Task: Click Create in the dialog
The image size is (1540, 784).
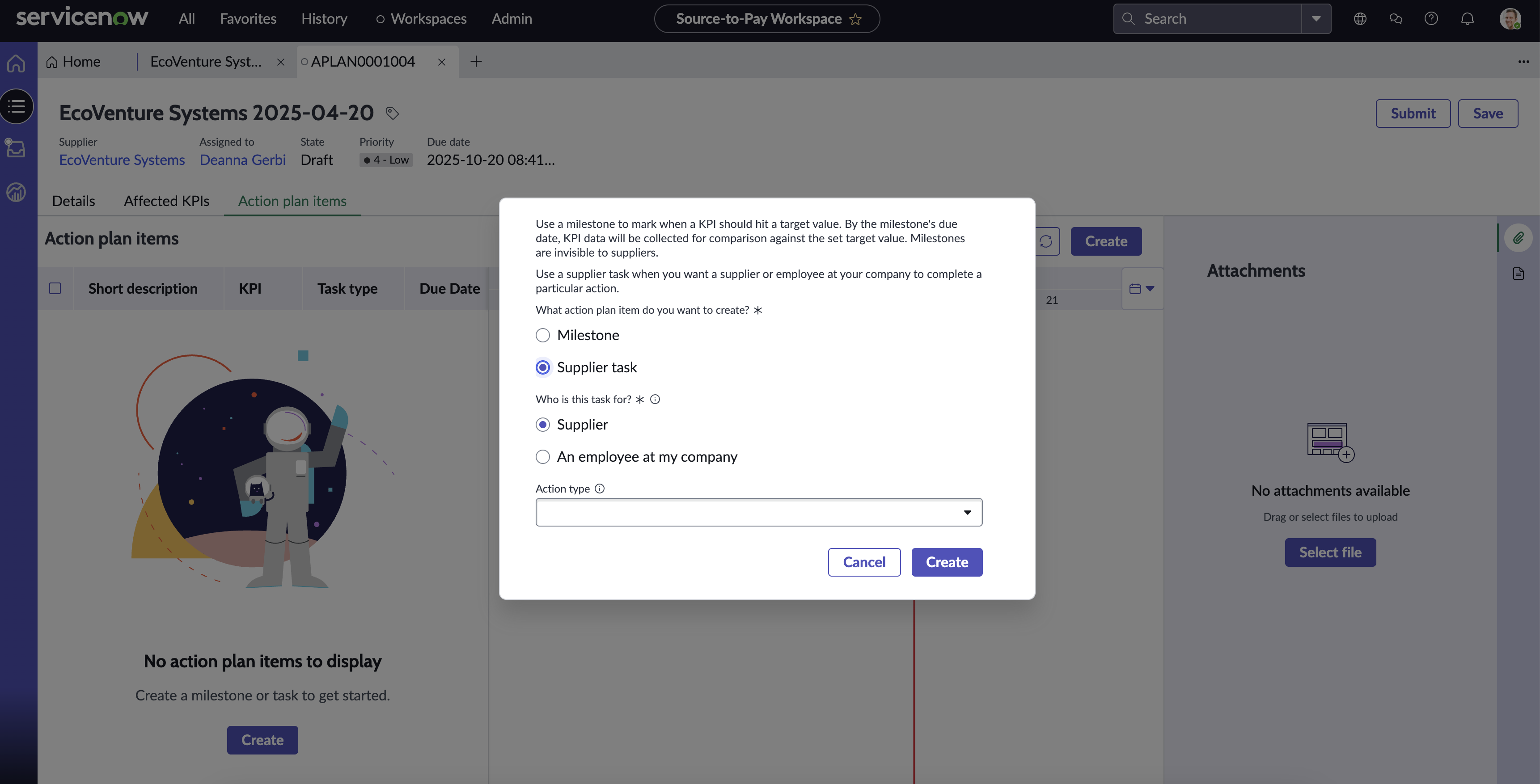Action: [947, 562]
